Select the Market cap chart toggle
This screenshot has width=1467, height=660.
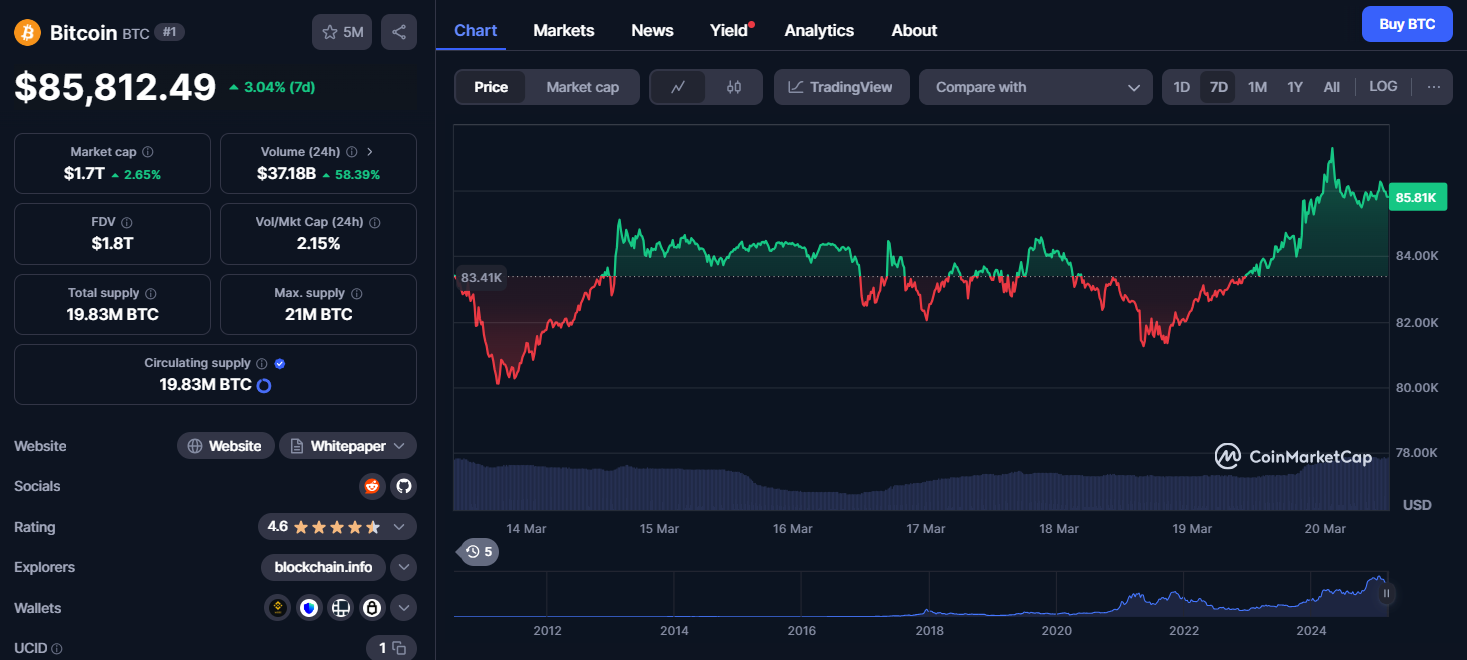[x=582, y=87]
